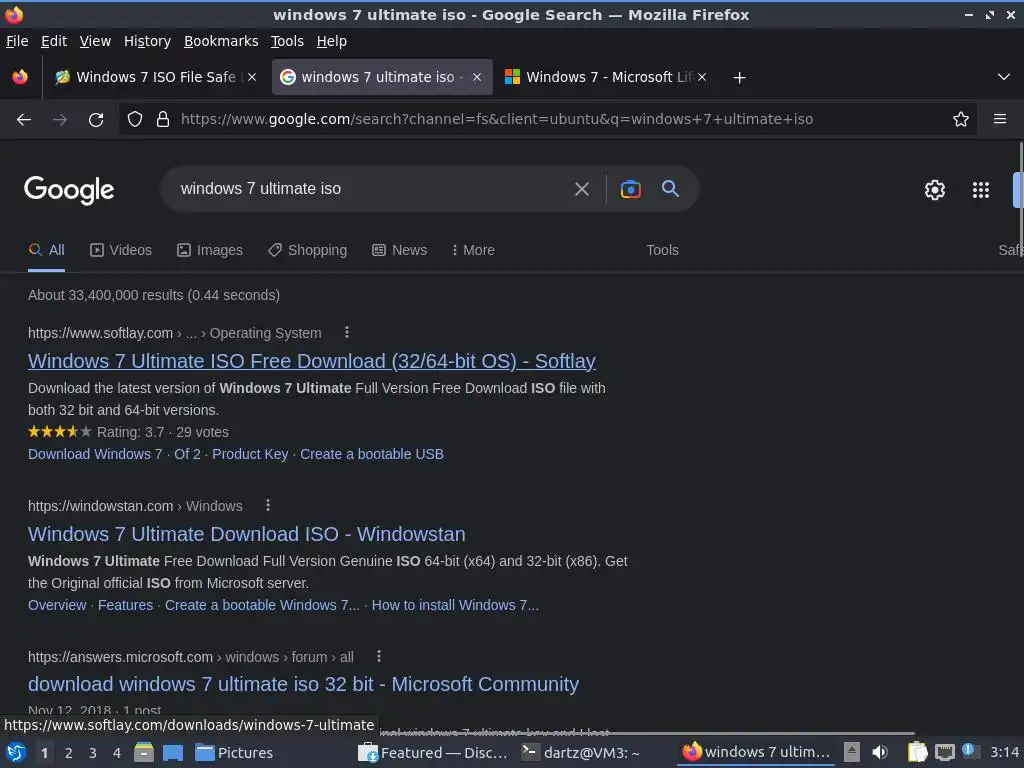The height and width of the screenshot is (768, 1024).
Task: Click the show desktop taskbar icon
Action: tap(172, 752)
